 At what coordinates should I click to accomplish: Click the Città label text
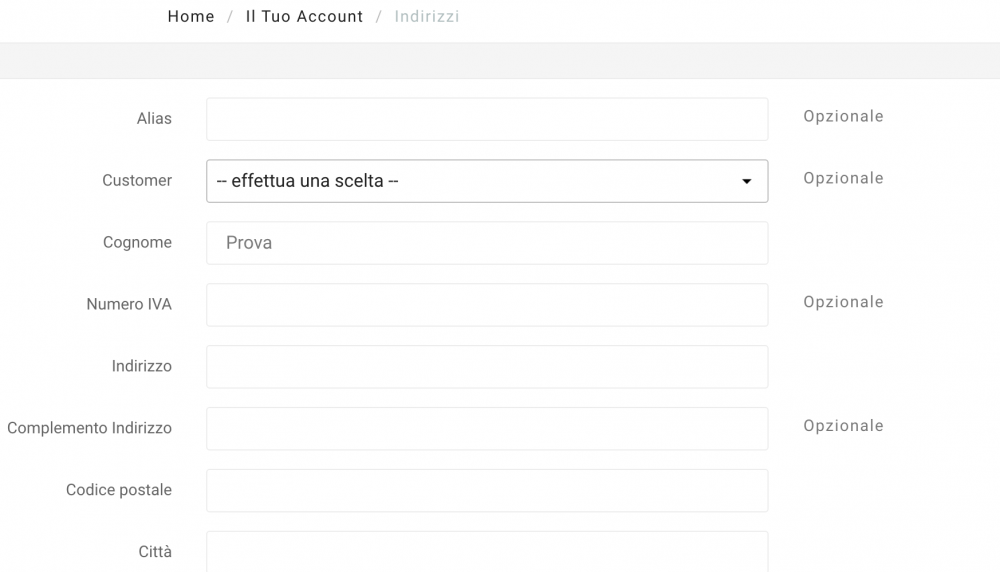pos(155,552)
